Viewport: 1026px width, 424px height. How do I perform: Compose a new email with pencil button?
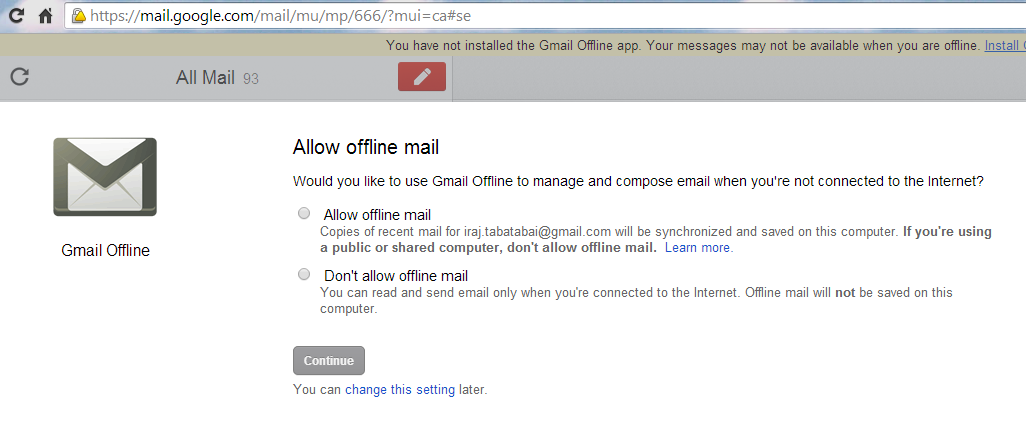422,77
